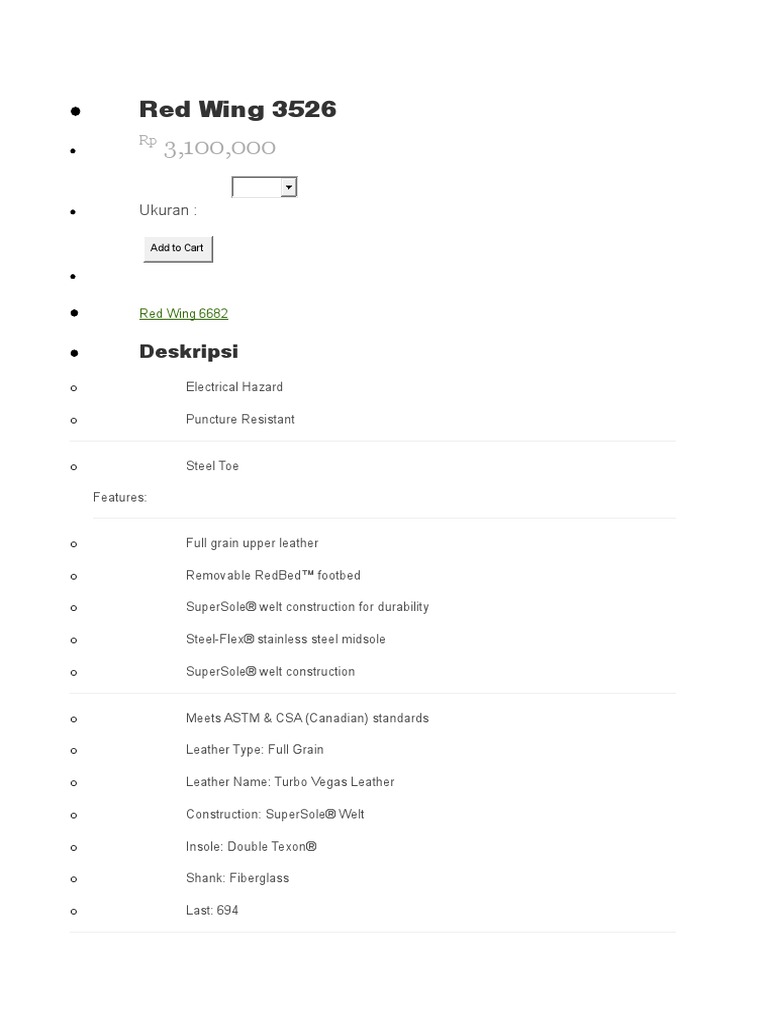Click the Features: label
Screen dimensions: 768x1024
tap(120, 498)
